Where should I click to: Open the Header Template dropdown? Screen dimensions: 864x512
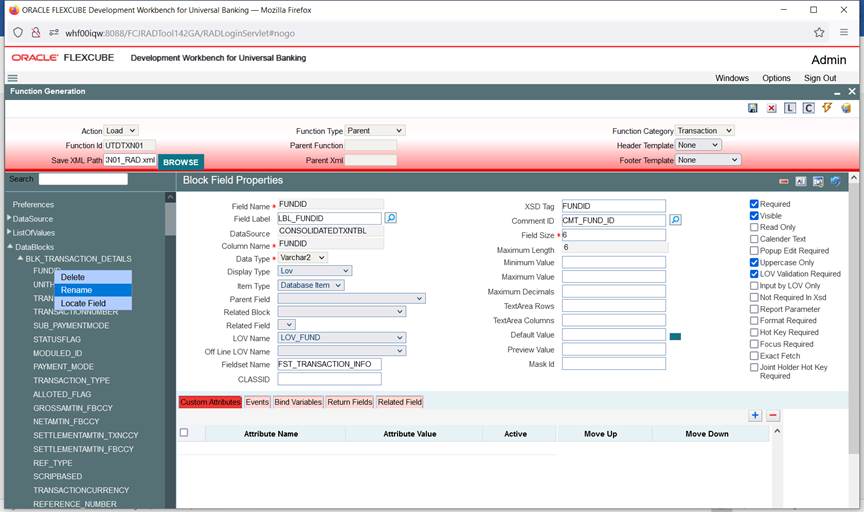(698, 145)
